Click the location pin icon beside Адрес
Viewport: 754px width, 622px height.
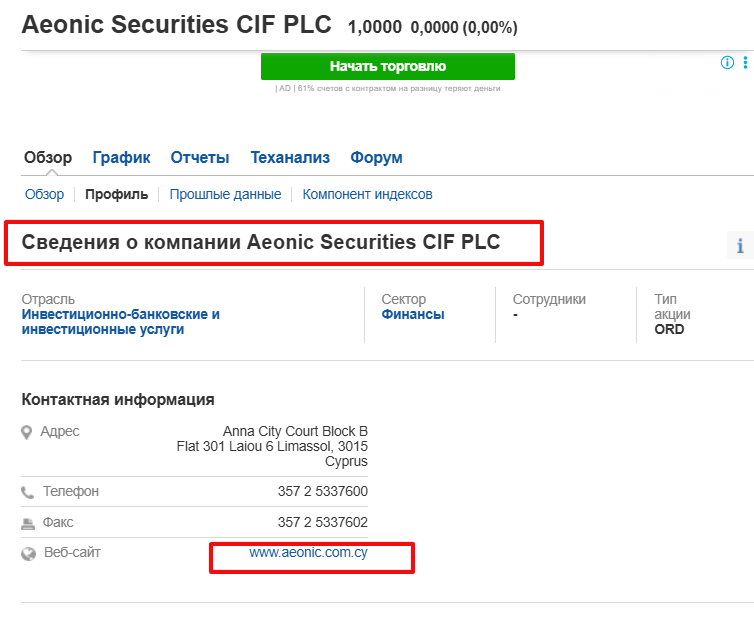(27, 432)
